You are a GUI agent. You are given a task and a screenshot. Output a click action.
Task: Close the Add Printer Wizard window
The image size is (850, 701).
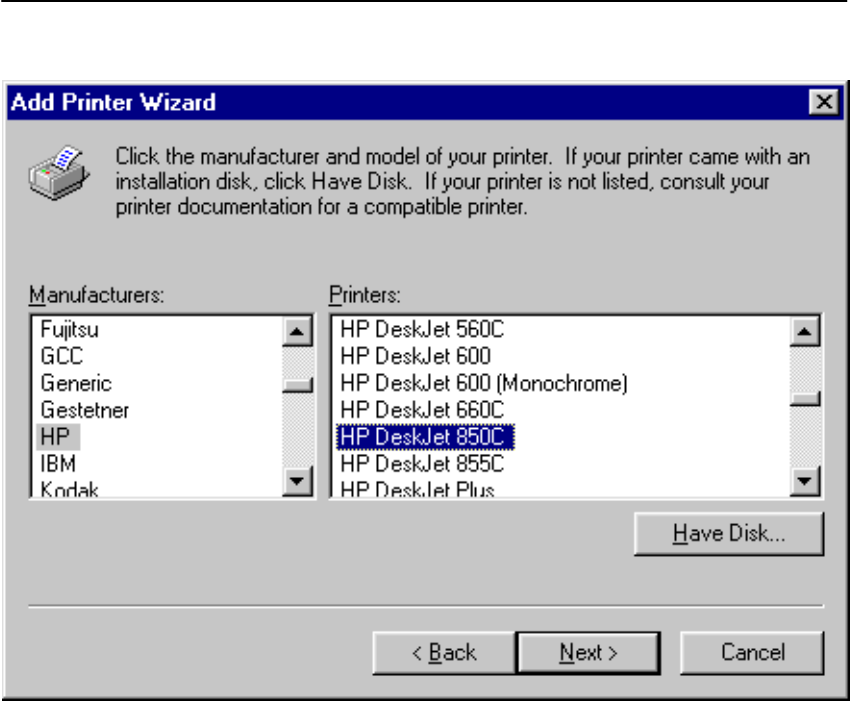click(823, 101)
